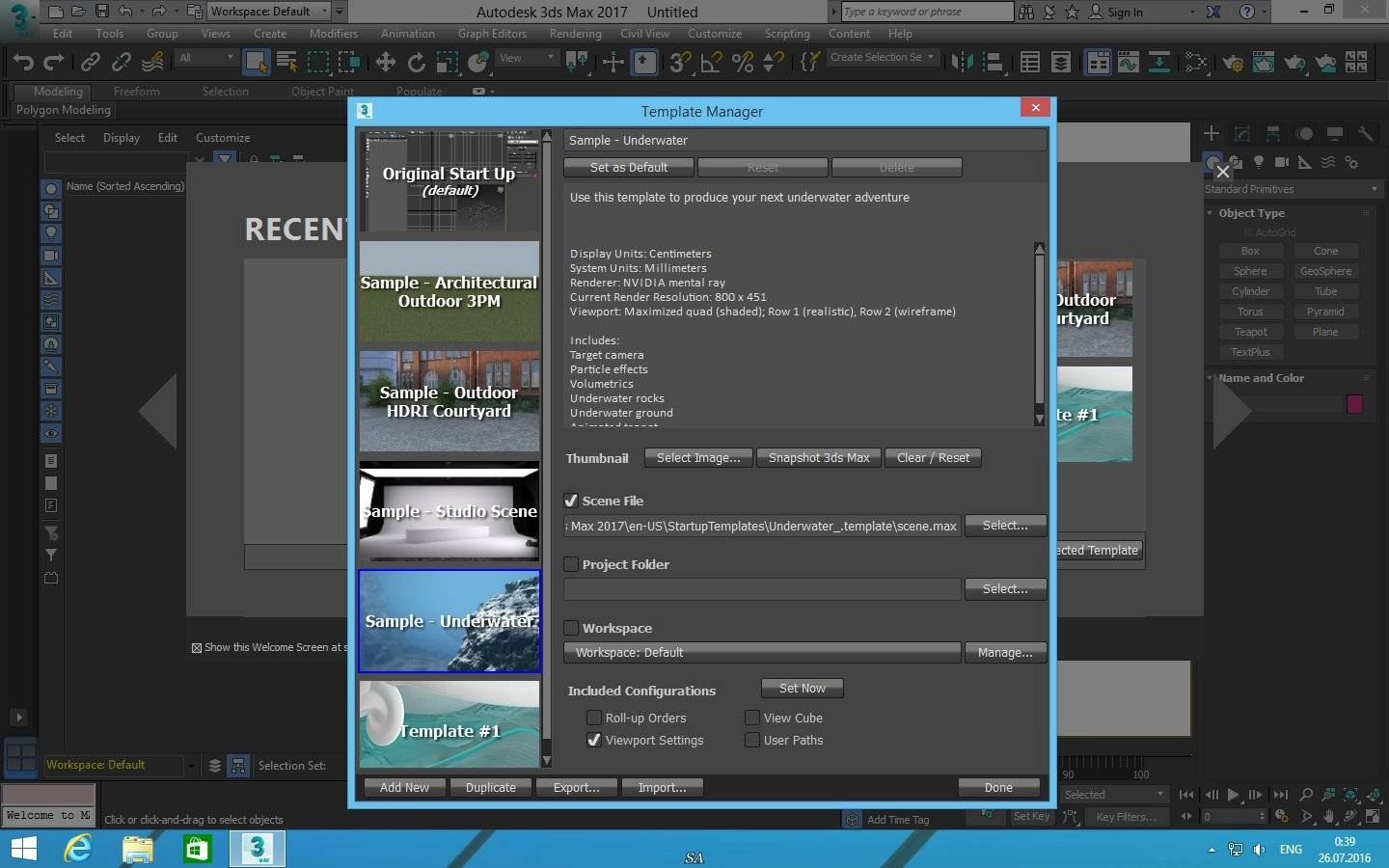The width and height of the screenshot is (1389, 868).
Task: Open the Workspace: Default dropdown in title bar
Action: tap(270, 12)
